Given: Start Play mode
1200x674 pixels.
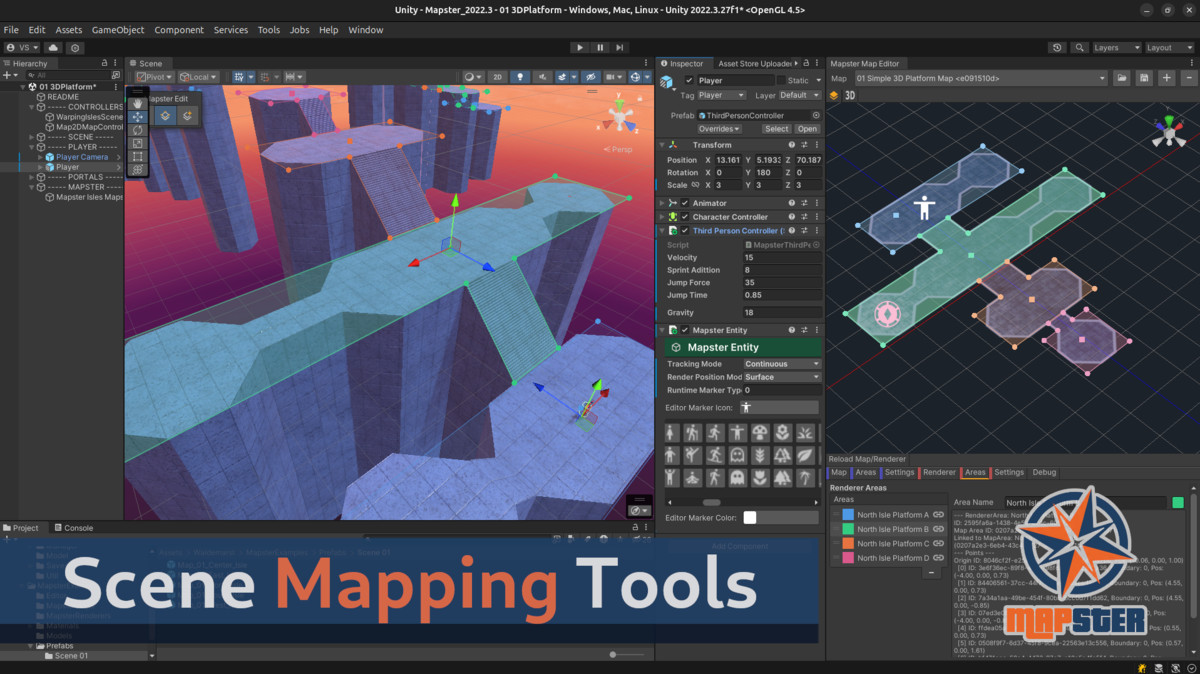Looking at the screenshot, I should point(580,47).
